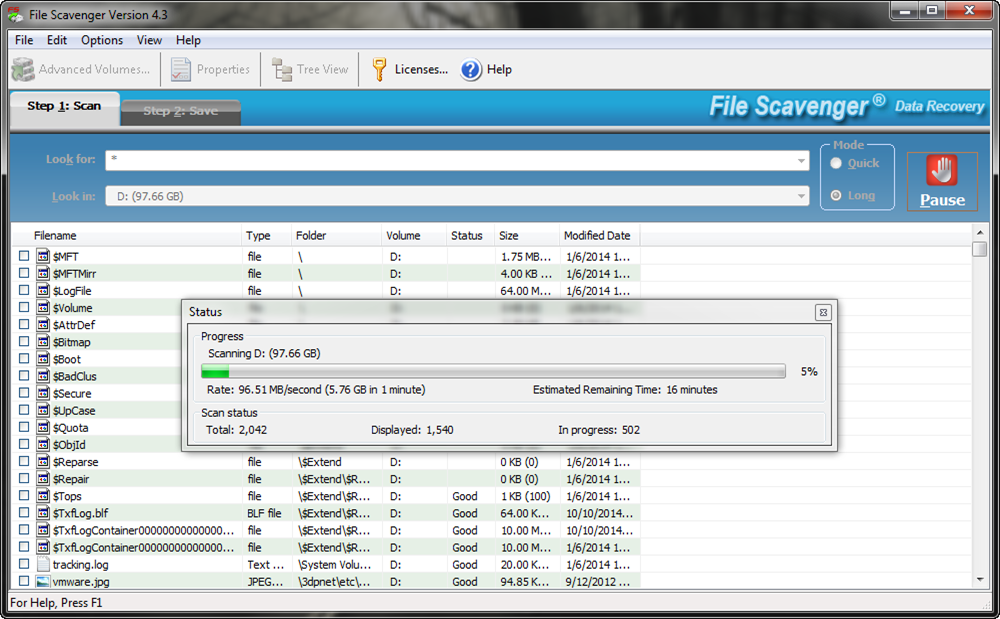This screenshot has width=1000, height=619.
Task: Click the $Quota file icon
Action: (x=43, y=428)
